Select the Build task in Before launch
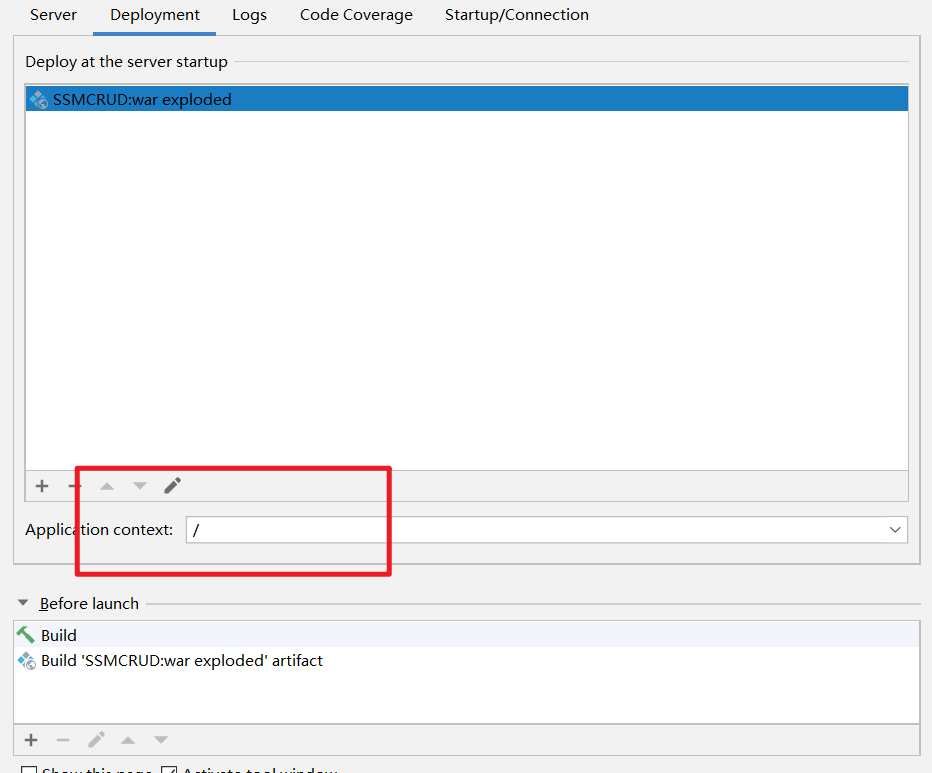This screenshot has width=932, height=773. click(x=58, y=635)
